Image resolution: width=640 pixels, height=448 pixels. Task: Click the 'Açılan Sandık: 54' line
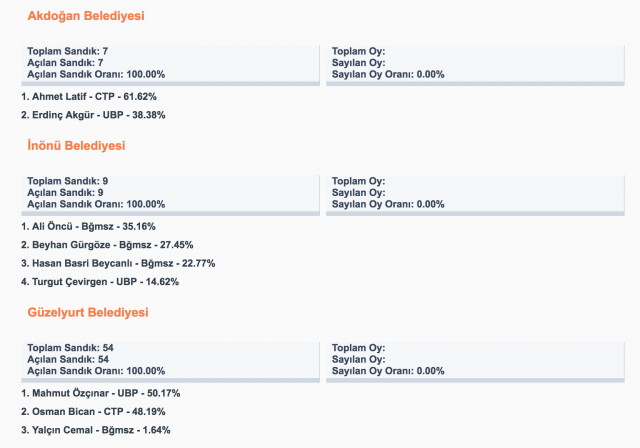click(x=68, y=359)
